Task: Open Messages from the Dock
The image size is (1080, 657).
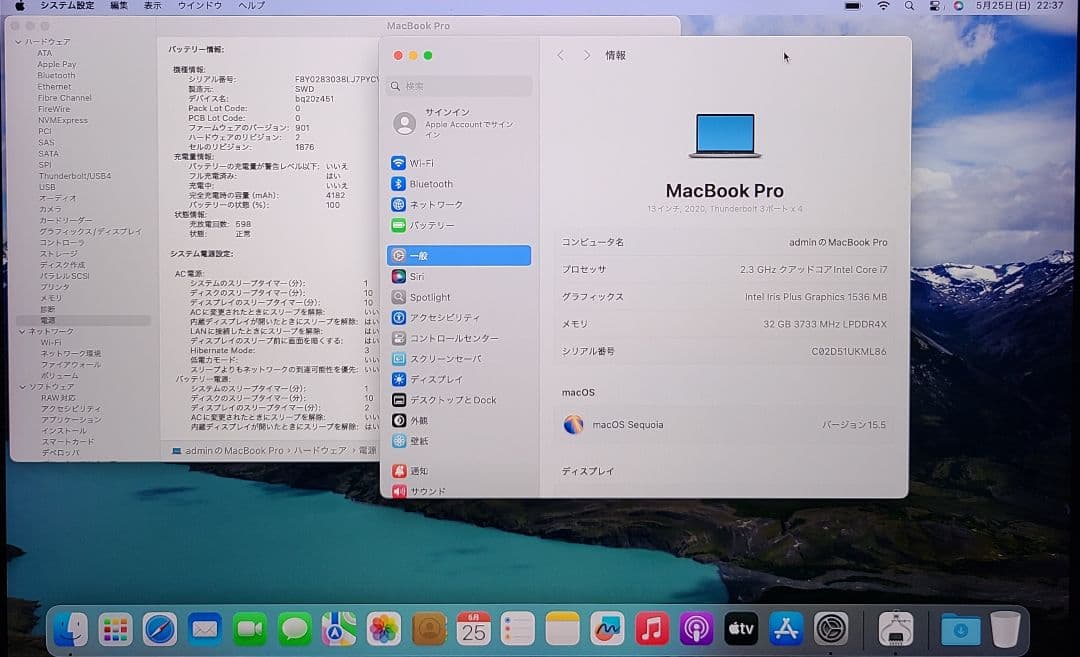Action: coord(294,629)
